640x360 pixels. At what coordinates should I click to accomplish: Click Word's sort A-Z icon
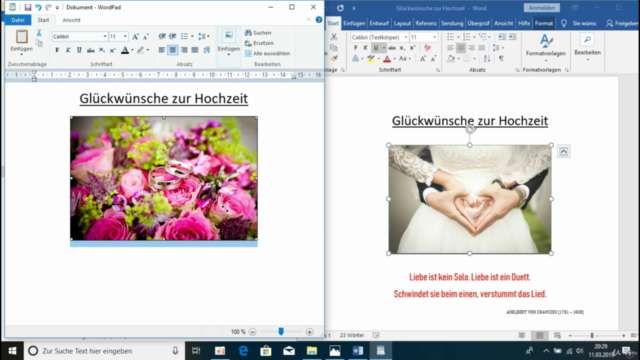[x=487, y=59]
